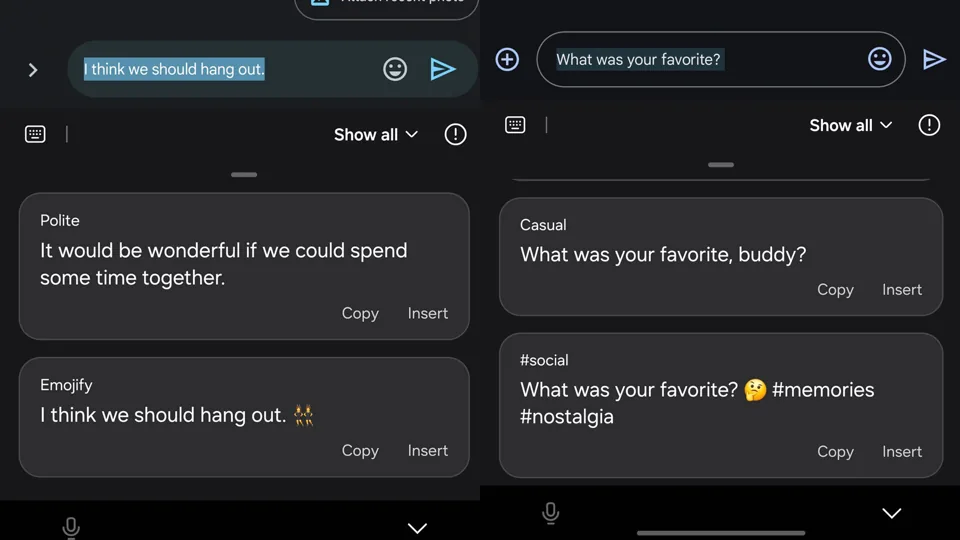Screen dimensions: 960x540
Task: Send the 'I think we should hang out' message
Action: [443, 69]
